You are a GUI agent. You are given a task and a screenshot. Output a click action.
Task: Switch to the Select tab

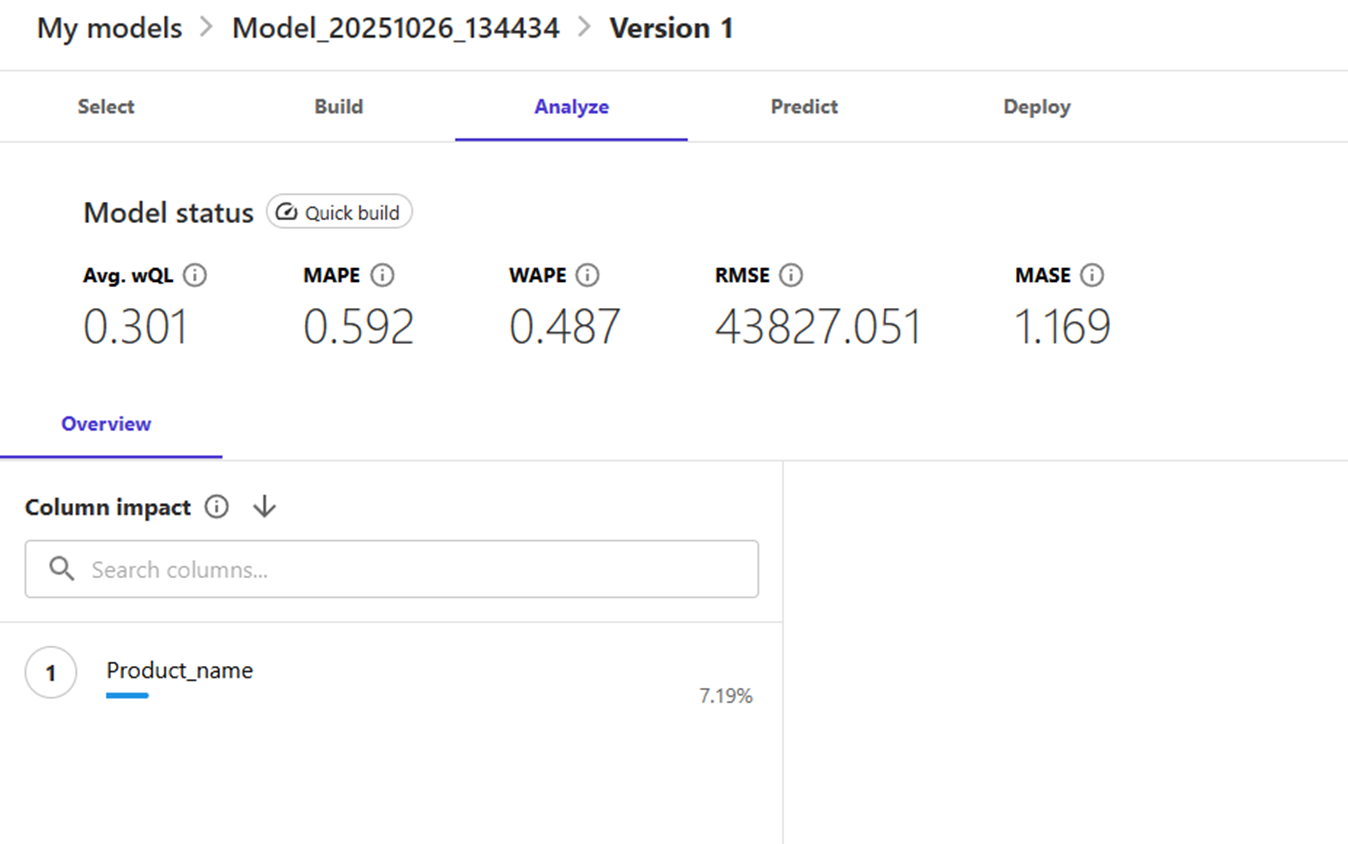click(106, 107)
